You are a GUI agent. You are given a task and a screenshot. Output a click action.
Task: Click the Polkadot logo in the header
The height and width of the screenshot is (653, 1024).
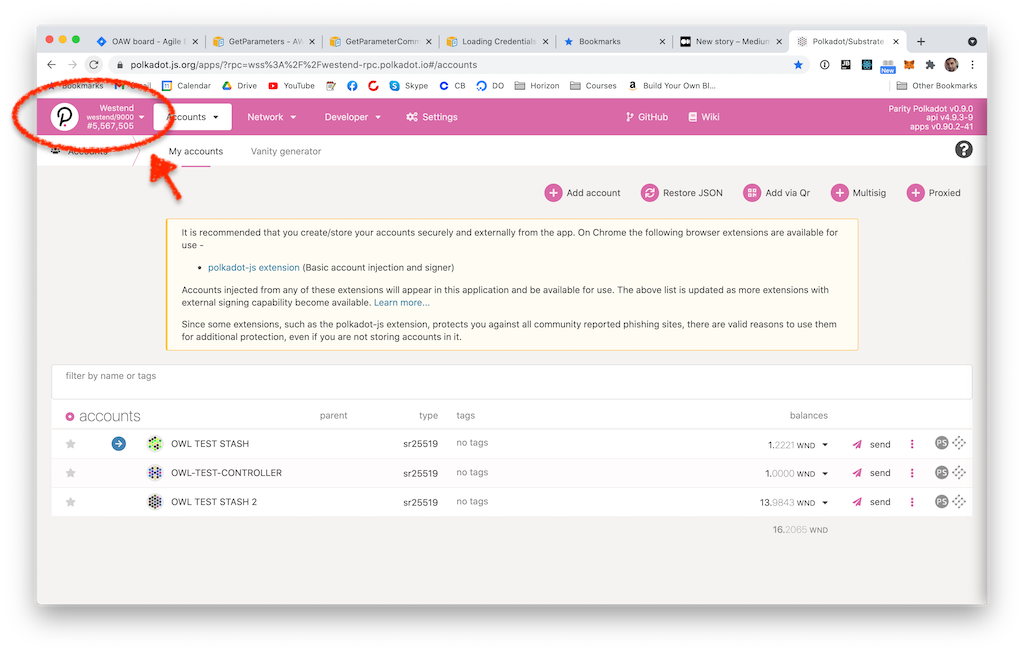point(65,117)
